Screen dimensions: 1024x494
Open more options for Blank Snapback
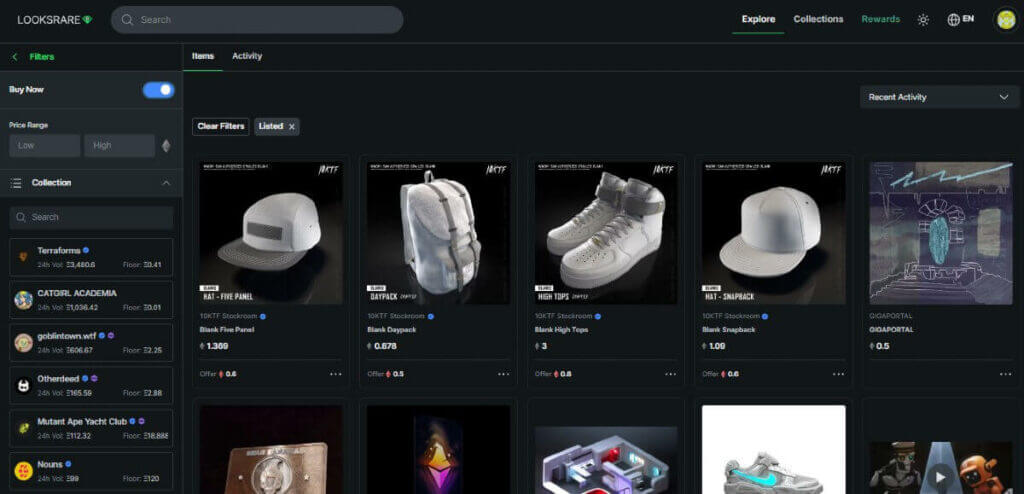pos(839,374)
